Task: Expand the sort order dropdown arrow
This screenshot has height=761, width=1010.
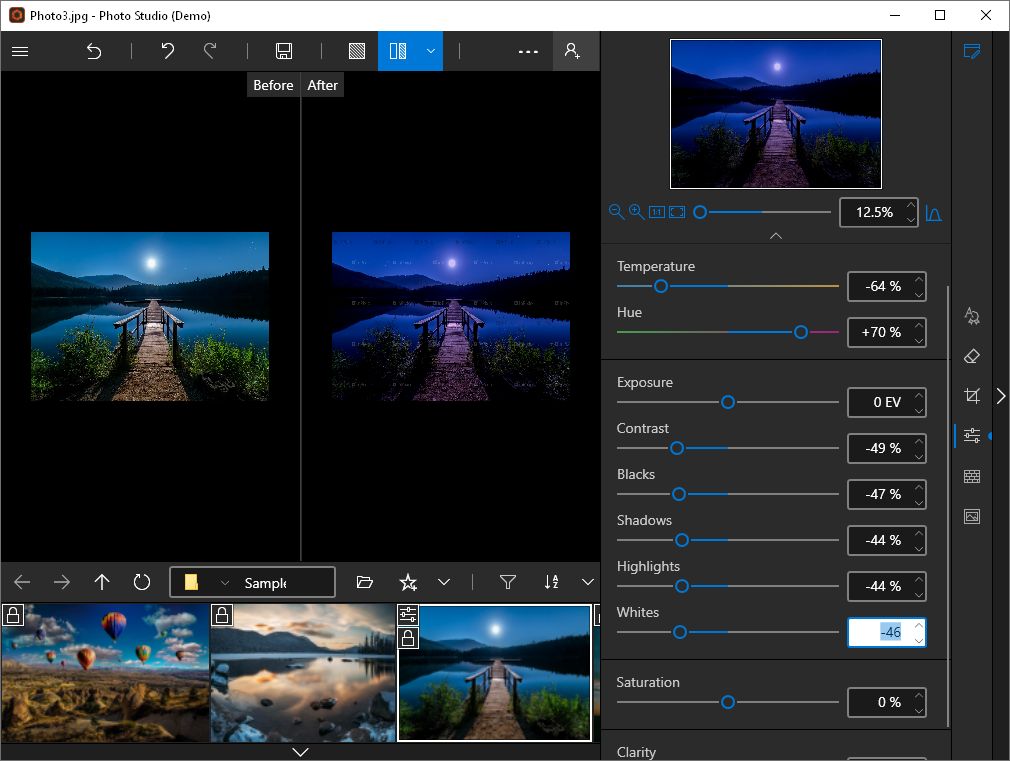Action: pyautogui.click(x=588, y=582)
